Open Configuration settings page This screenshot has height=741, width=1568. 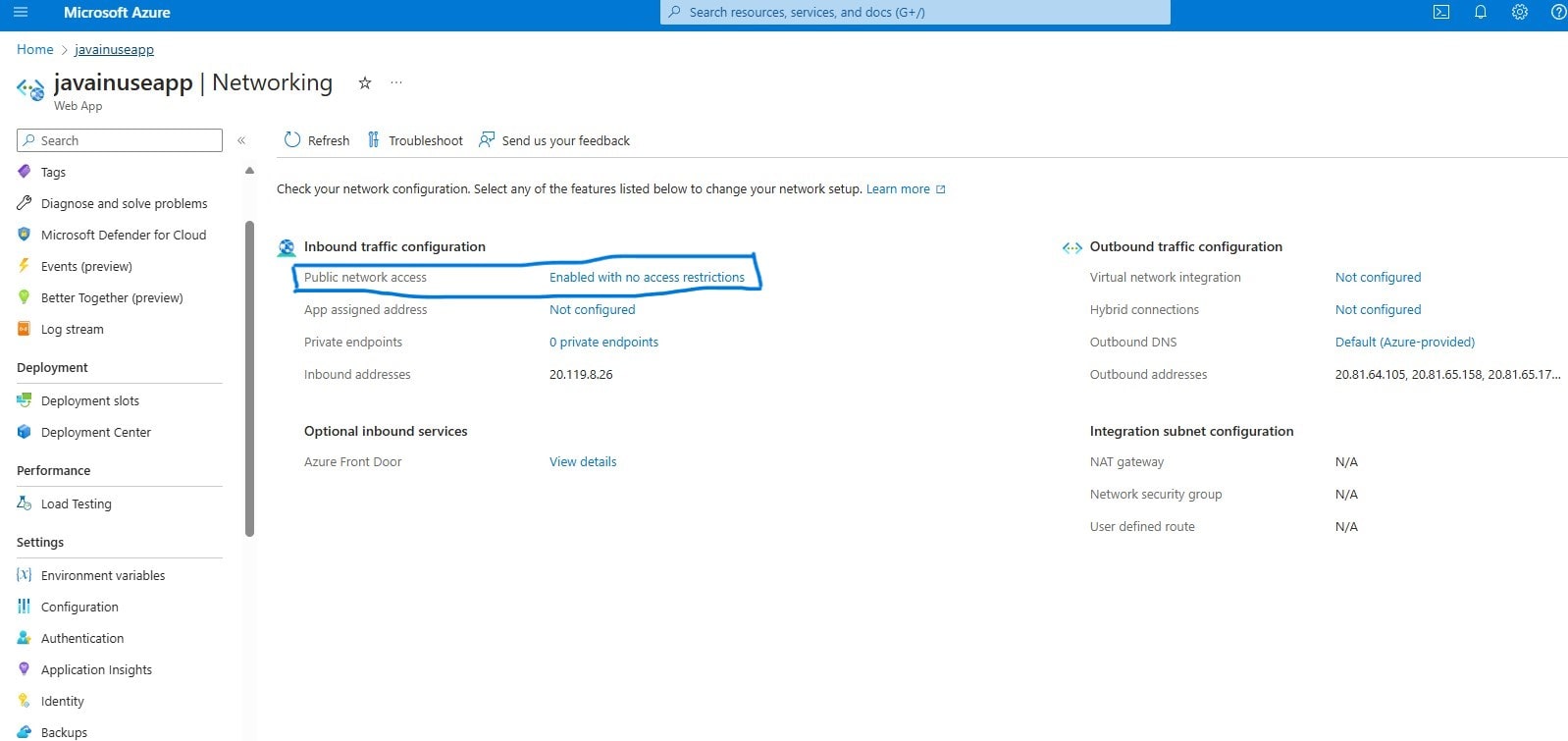click(x=79, y=607)
